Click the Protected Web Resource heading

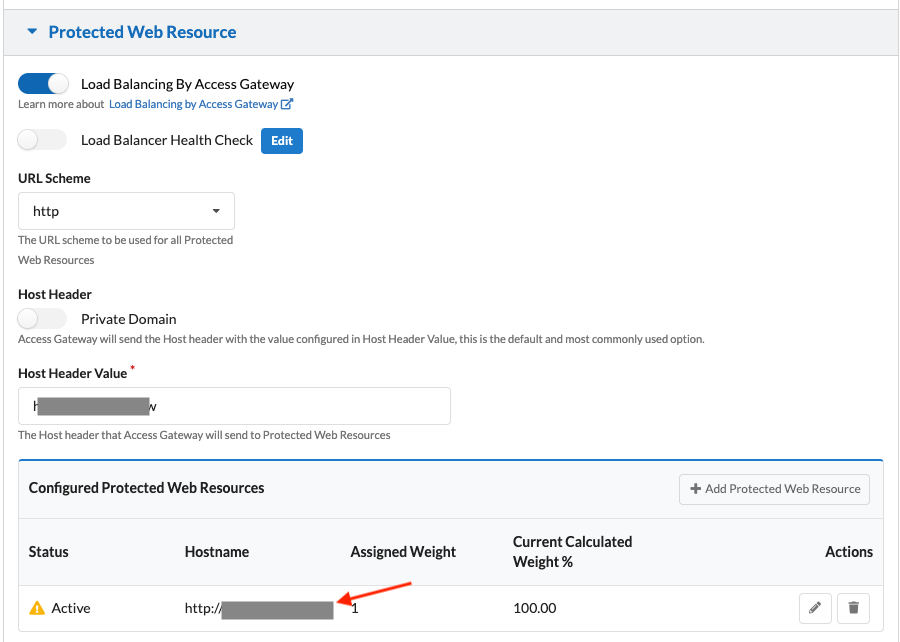[x=142, y=32]
